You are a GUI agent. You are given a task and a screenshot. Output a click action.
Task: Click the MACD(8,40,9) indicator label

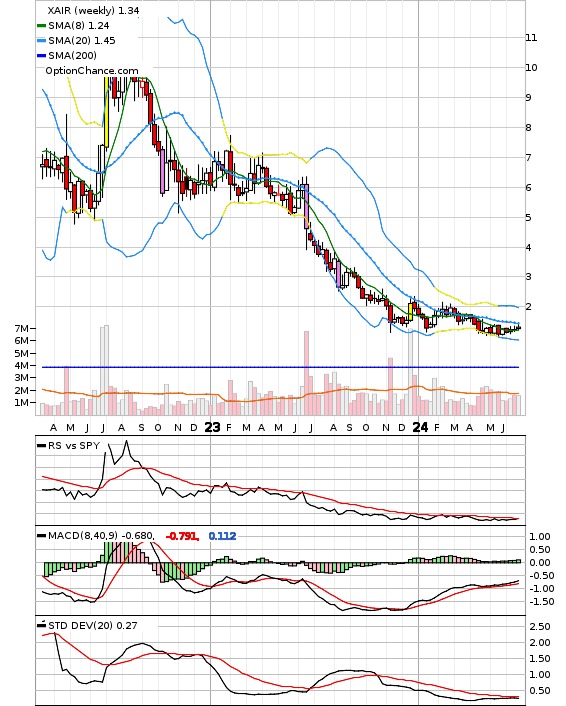83,536
